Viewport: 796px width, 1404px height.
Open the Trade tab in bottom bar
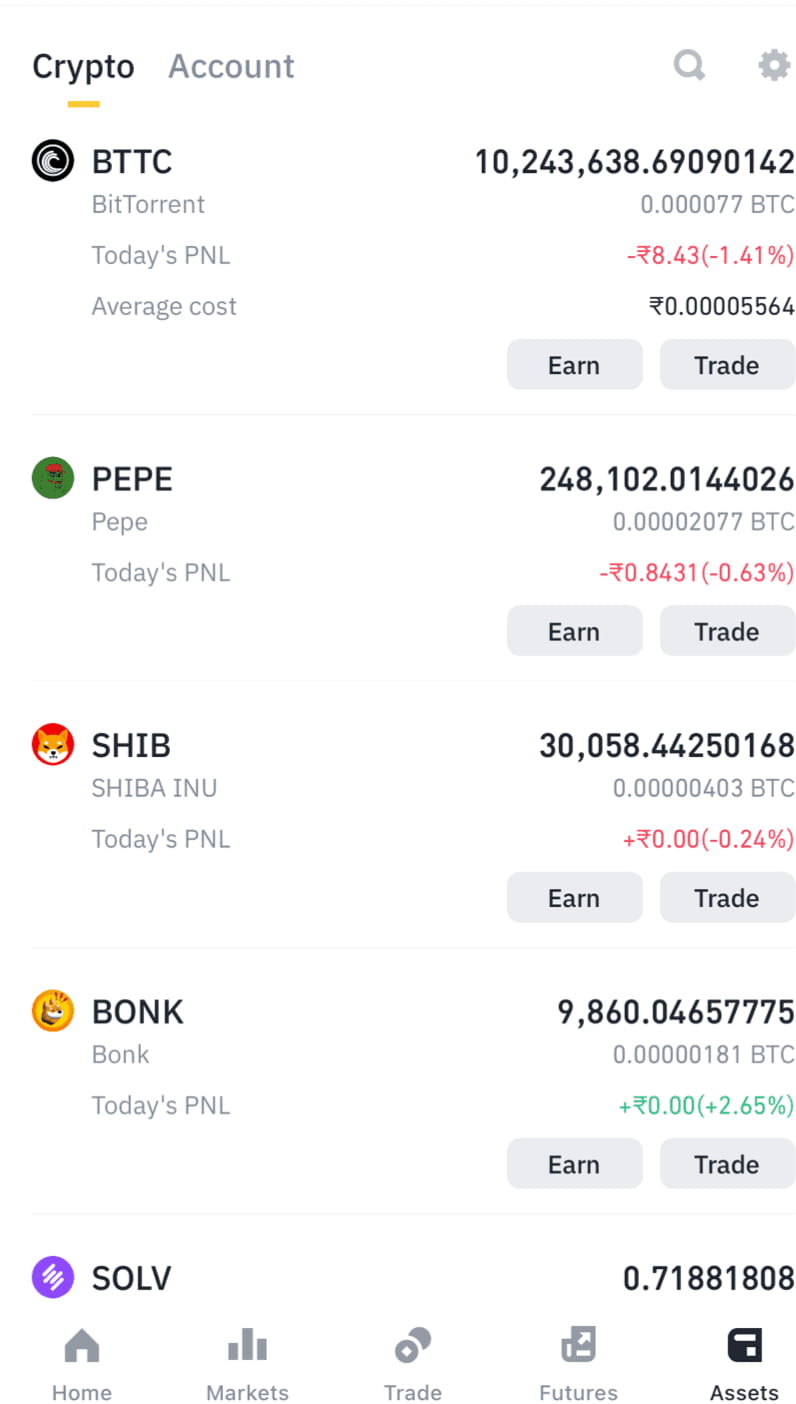click(413, 1365)
